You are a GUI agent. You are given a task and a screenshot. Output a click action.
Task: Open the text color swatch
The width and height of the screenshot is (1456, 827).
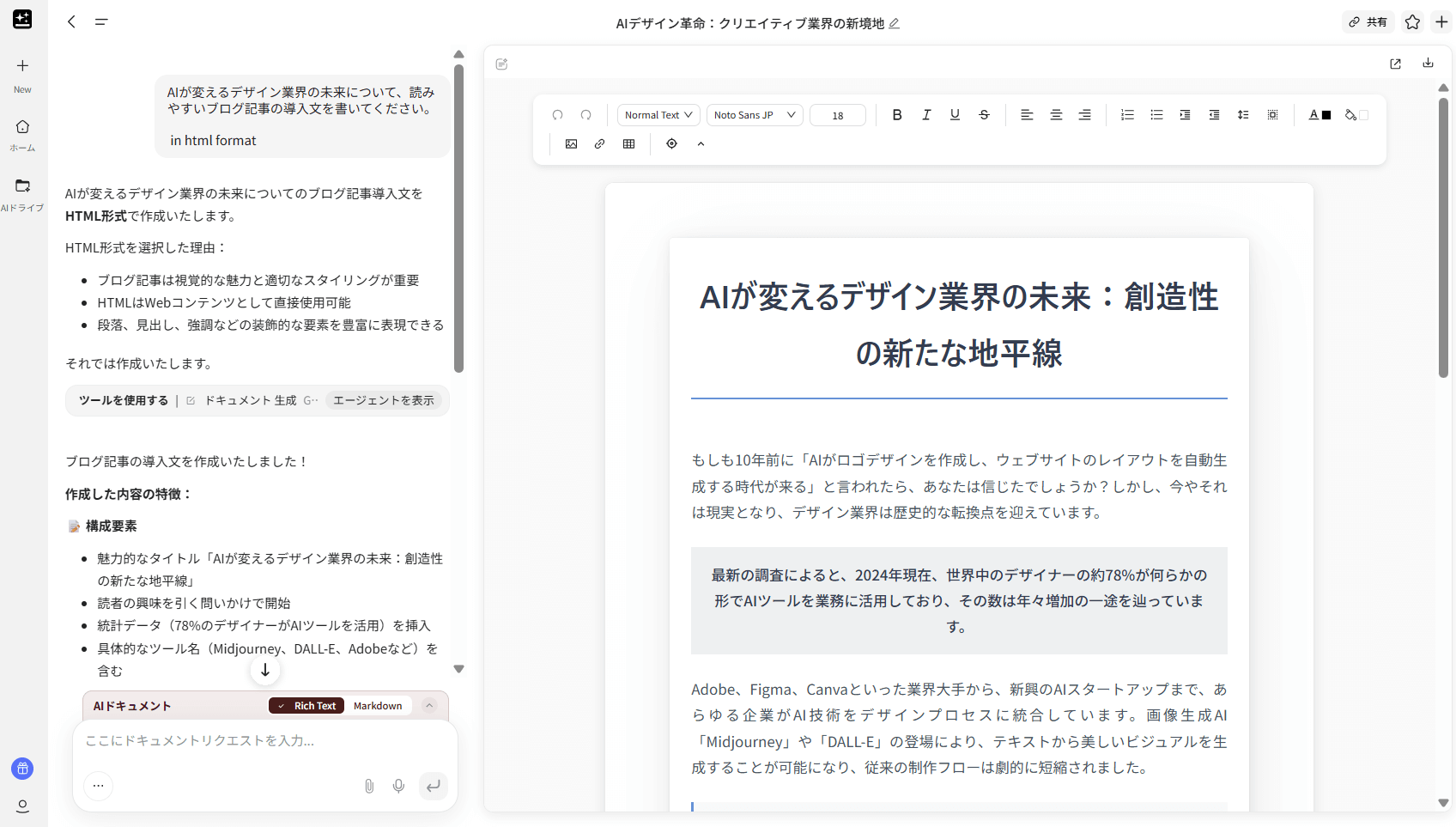1319,115
